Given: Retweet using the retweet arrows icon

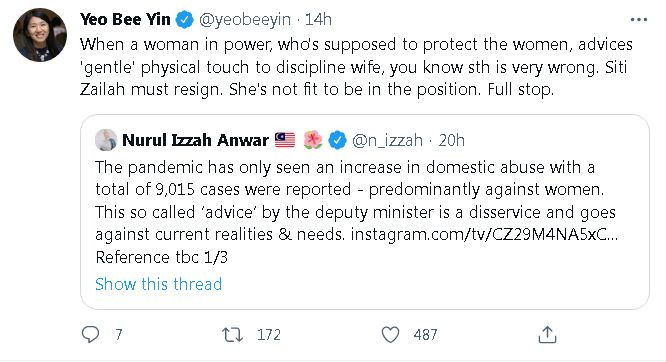Looking at the screenshot, I should point(233,335).
